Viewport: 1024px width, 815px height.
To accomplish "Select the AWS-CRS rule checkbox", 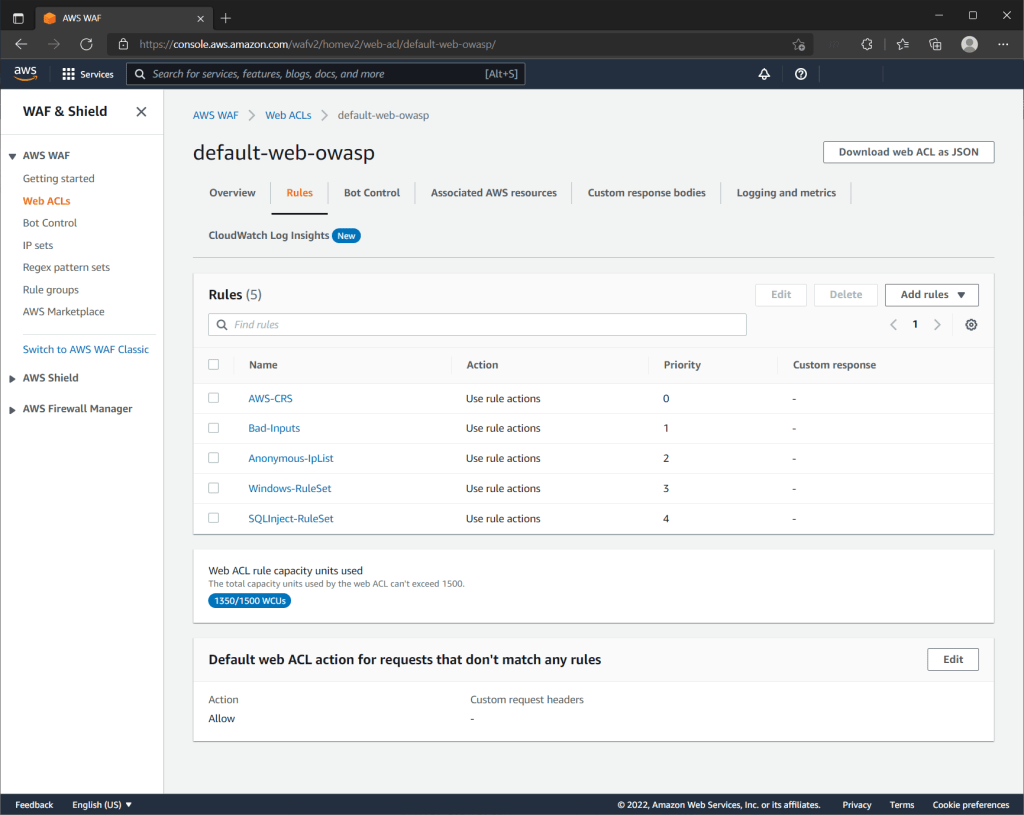I will (x=213, y=398).
